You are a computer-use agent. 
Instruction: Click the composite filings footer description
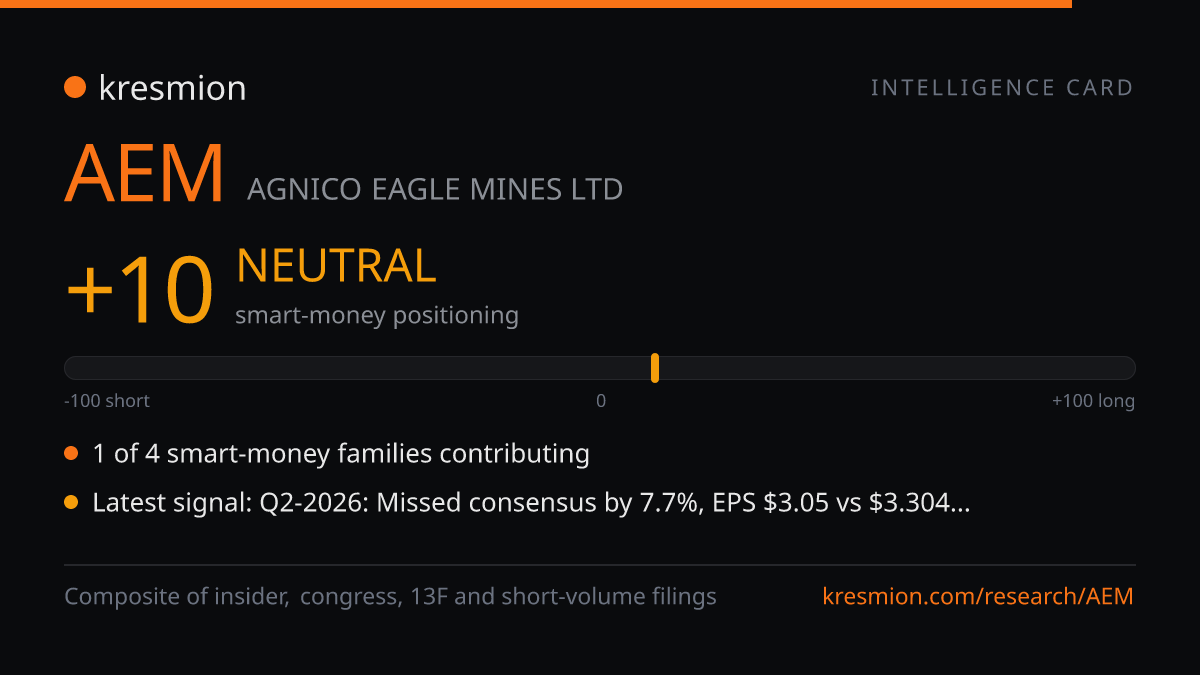pyautogui.click(x=391, y=597)
